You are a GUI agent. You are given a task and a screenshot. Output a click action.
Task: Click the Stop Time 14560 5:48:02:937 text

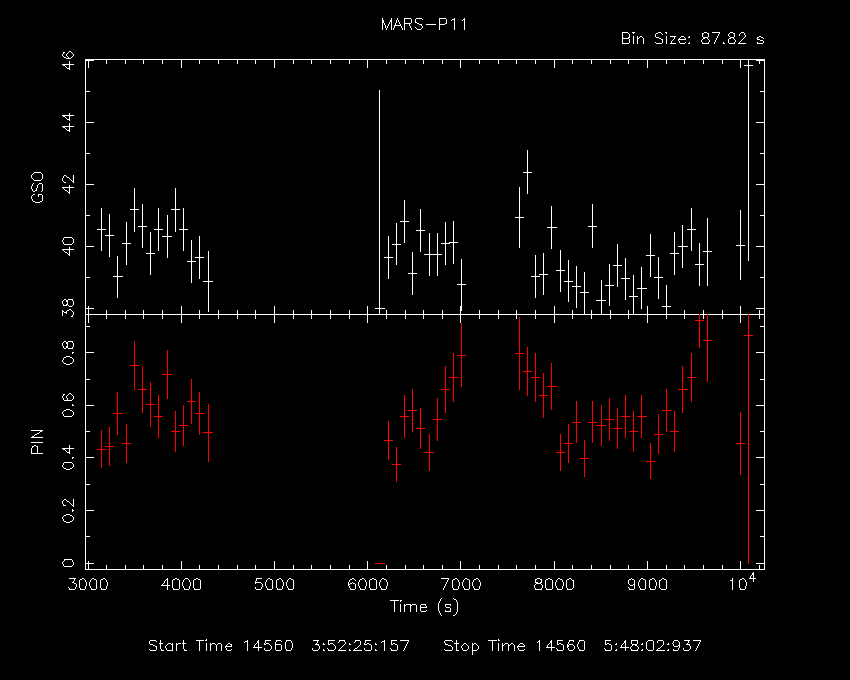click(572, 646)
